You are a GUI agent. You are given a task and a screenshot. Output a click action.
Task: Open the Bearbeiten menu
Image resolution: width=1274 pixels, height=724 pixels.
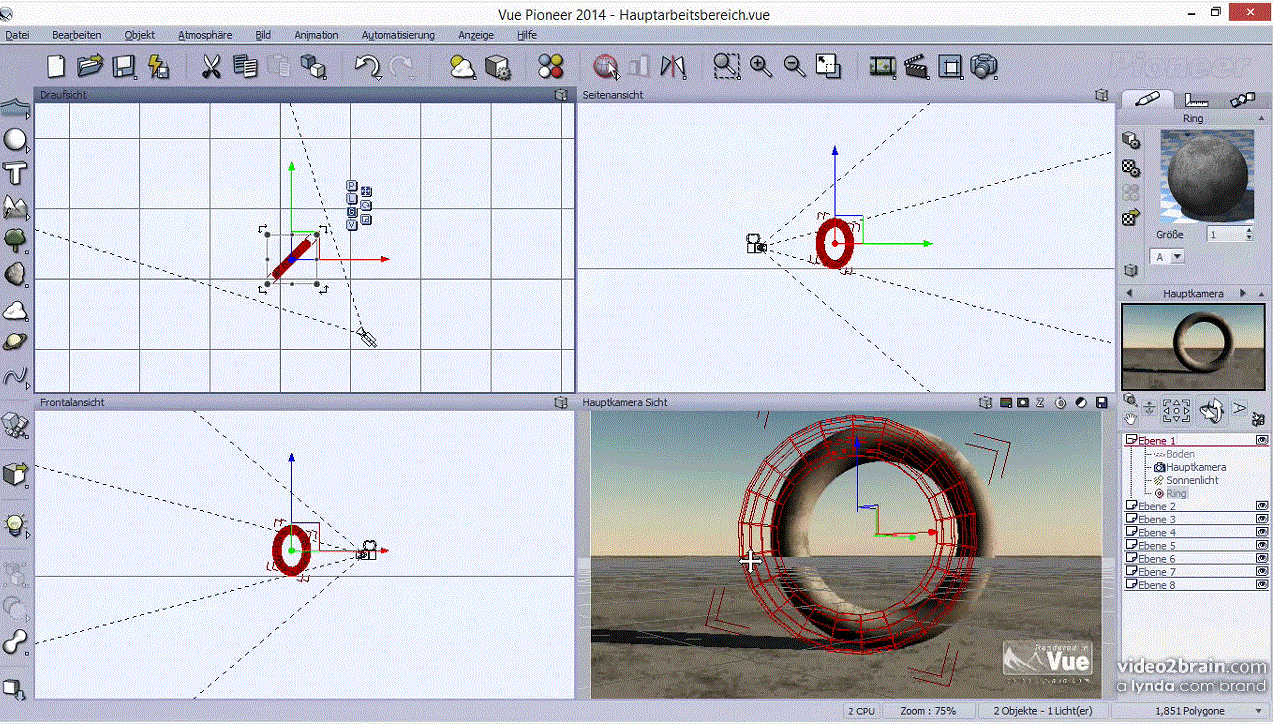click(x=77, y=35)
